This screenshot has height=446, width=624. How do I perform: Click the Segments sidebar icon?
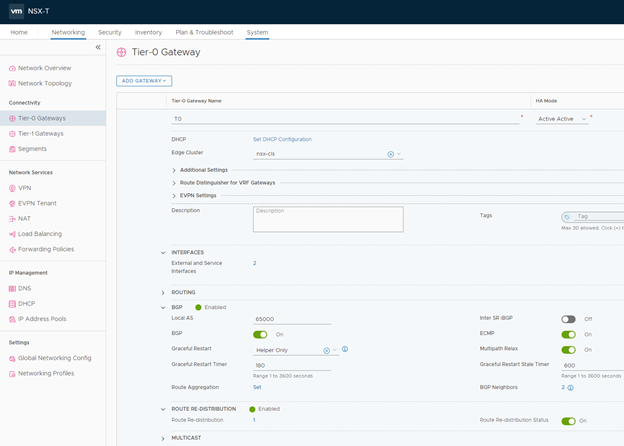pos(12,149)
